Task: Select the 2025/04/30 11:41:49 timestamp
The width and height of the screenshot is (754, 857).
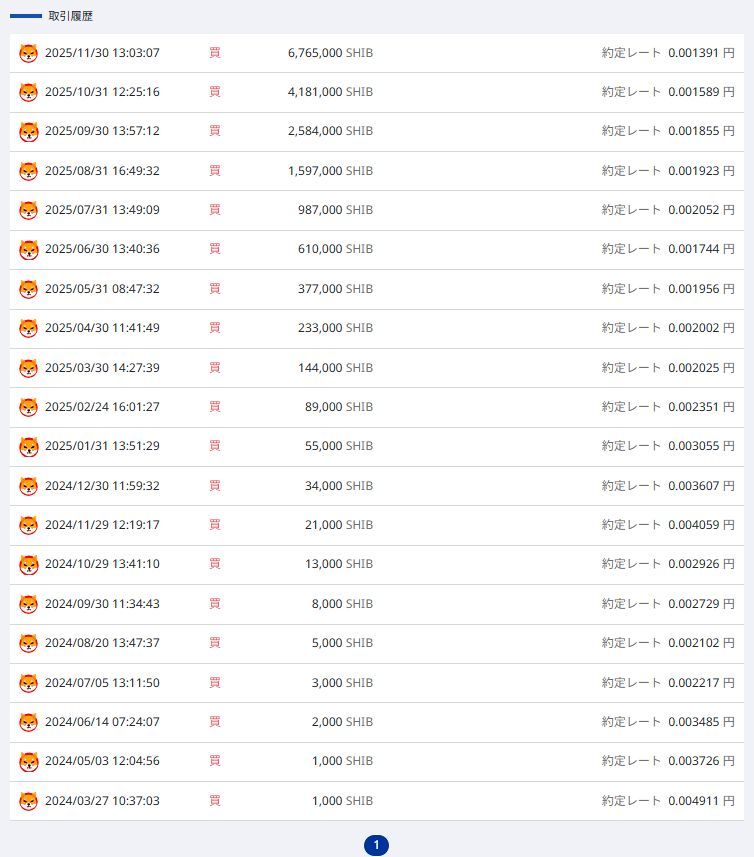Action: point(102,328)
